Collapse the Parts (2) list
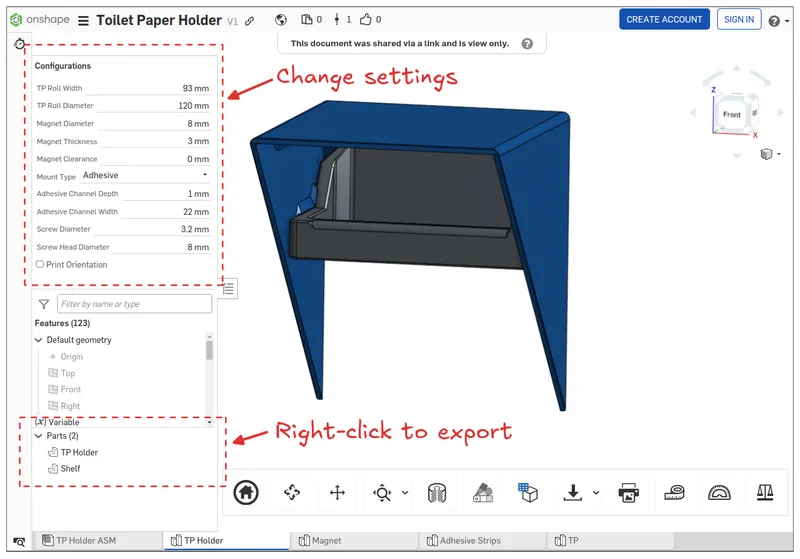This screenshot has width=800, height=559. (39, 436)
